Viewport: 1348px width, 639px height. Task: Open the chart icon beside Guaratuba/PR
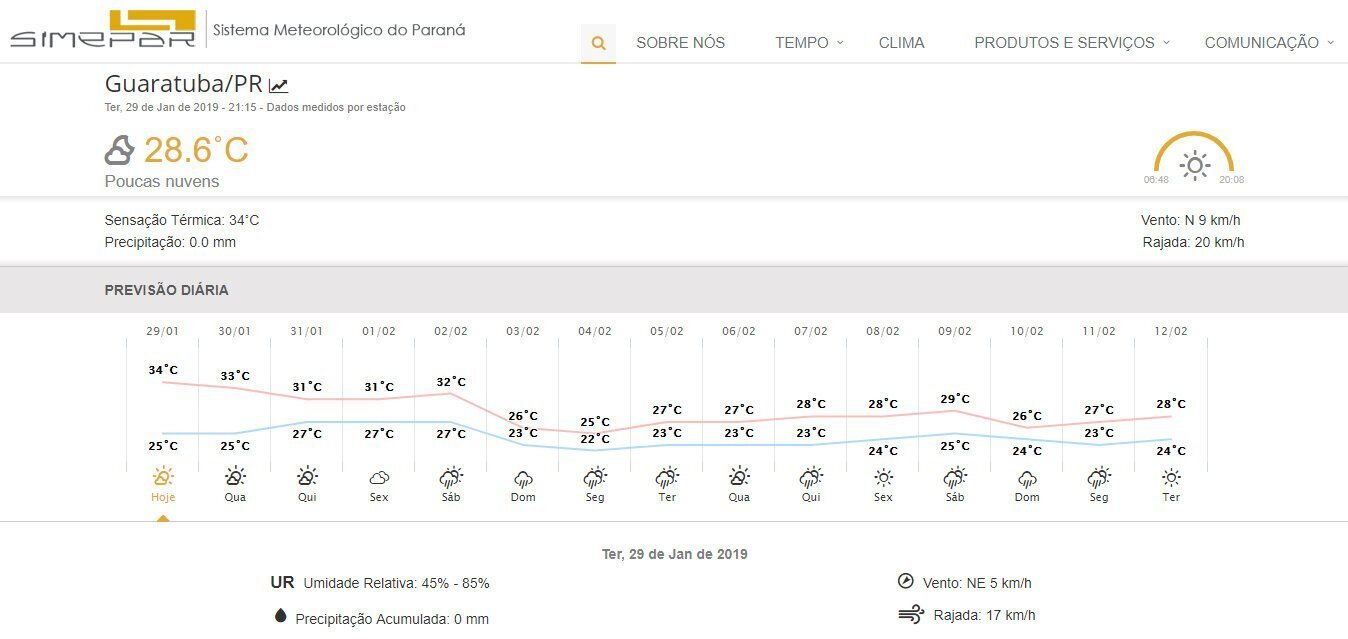coord(279,86)
